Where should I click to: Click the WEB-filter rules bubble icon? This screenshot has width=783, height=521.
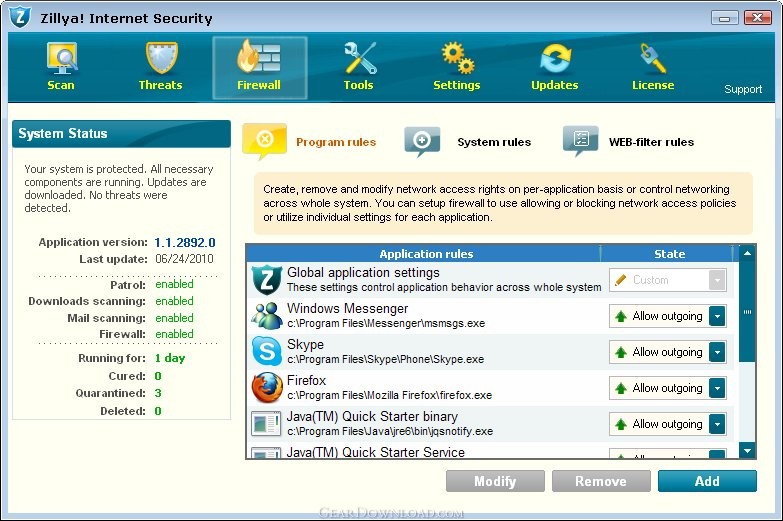(x=581, y=141)
